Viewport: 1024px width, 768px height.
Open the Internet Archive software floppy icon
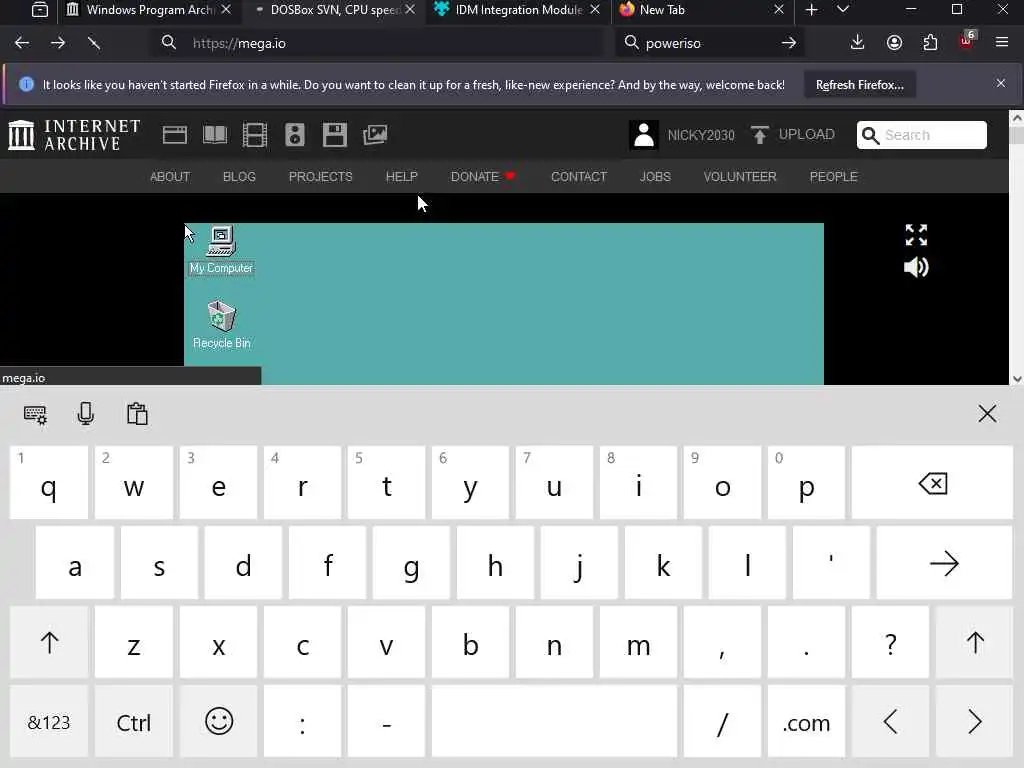[x=334, y=135]
